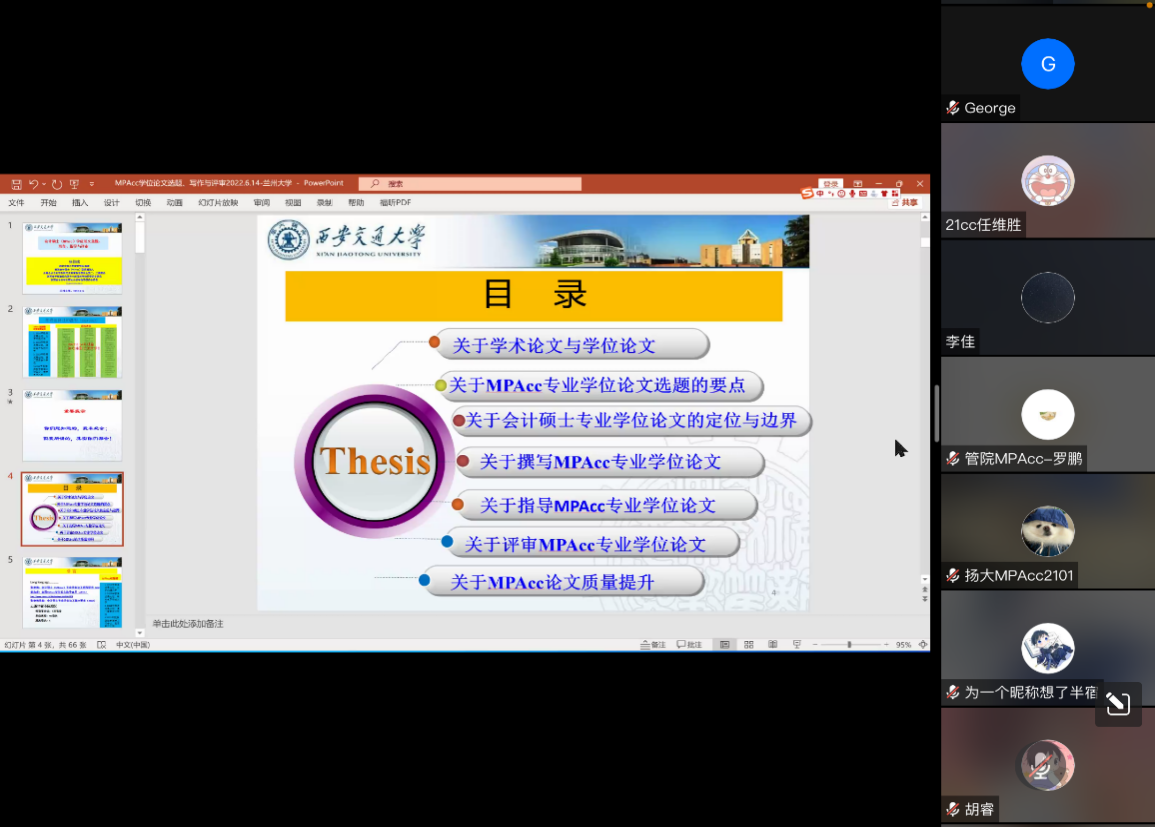
Task: Toggle the 批注 comments pane button
Action: click(689, 645)
